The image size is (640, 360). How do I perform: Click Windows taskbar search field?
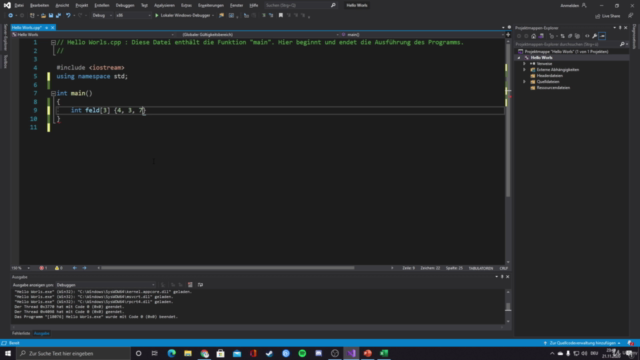(x=73, y=353)
